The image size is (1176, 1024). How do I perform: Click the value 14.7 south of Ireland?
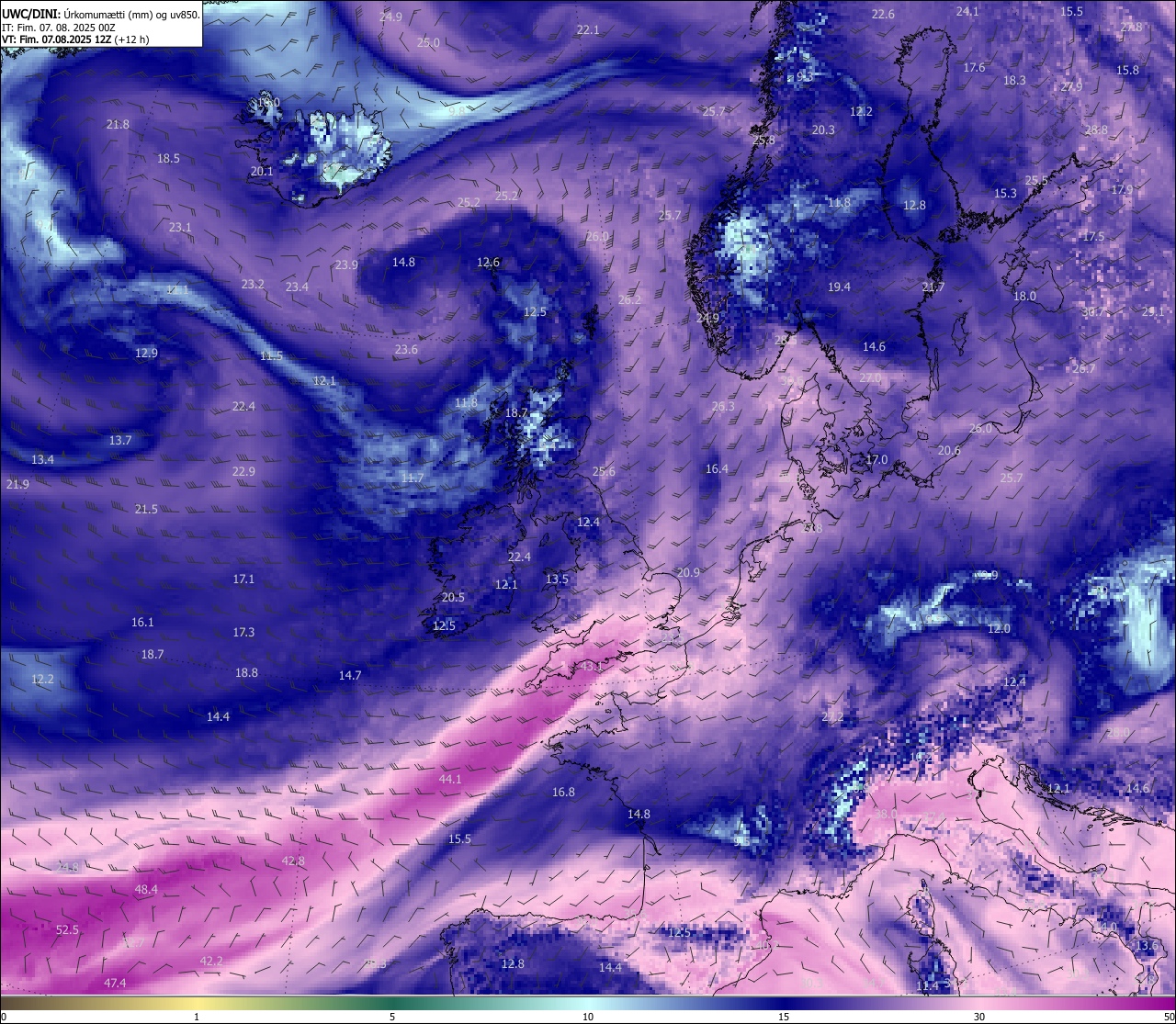tap(350, 676)
